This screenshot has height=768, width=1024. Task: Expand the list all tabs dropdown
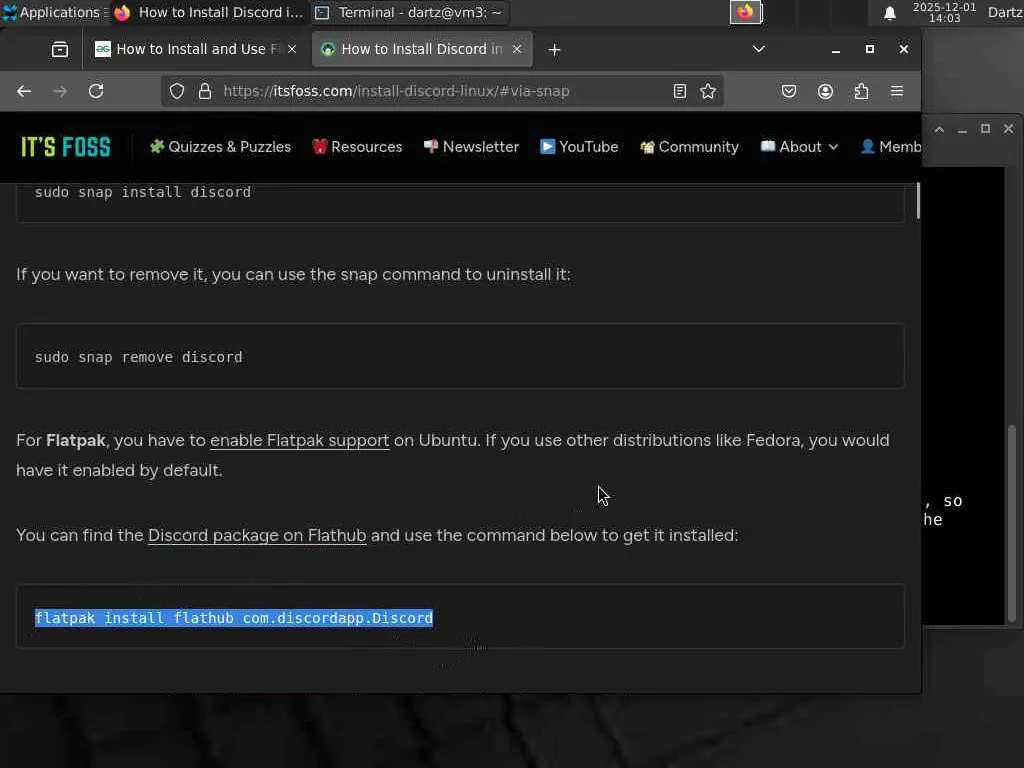tap(759, 49)
